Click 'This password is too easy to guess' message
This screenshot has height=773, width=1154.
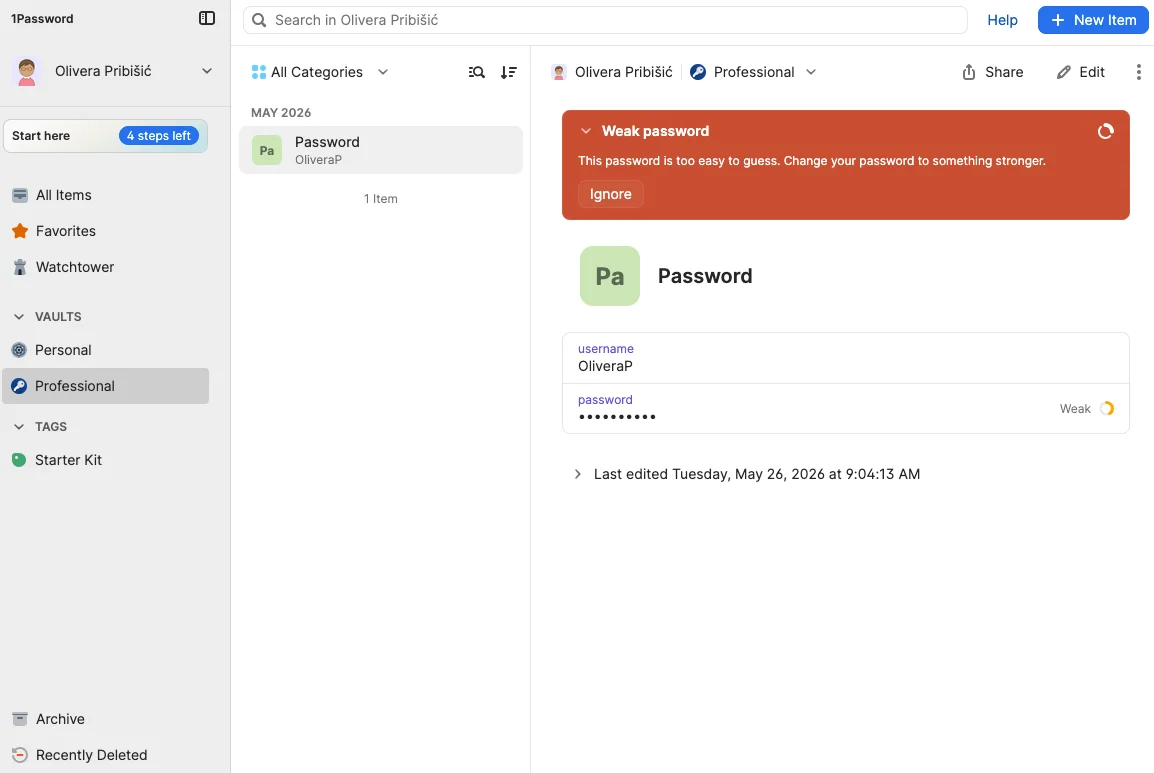pyautogui.click(x=811, y=160)
